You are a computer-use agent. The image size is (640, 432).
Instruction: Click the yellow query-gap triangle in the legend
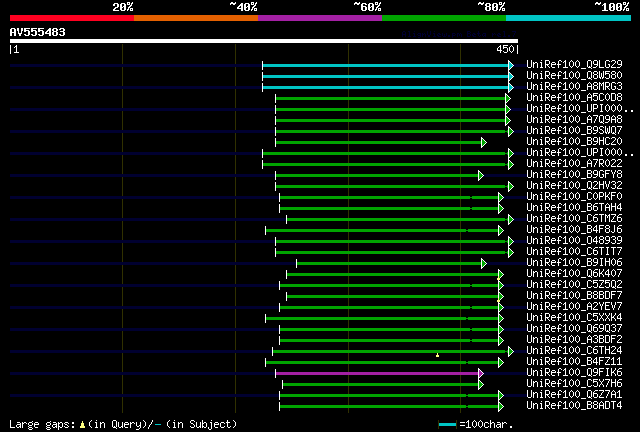point(82,425)
